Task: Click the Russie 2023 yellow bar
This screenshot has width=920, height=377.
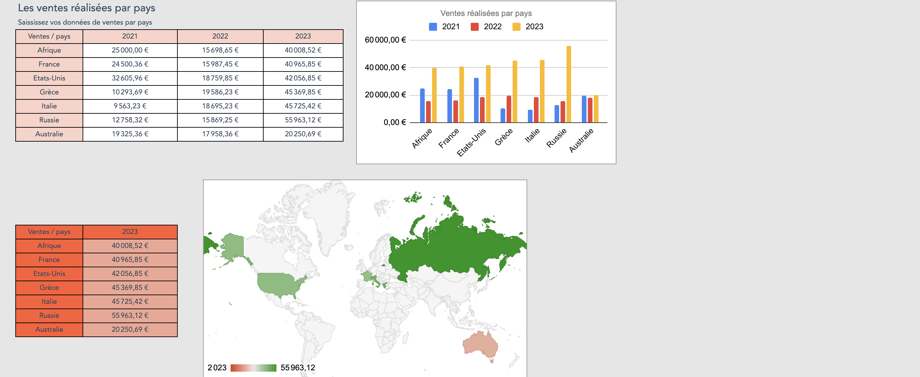Action: pos(569,84)
